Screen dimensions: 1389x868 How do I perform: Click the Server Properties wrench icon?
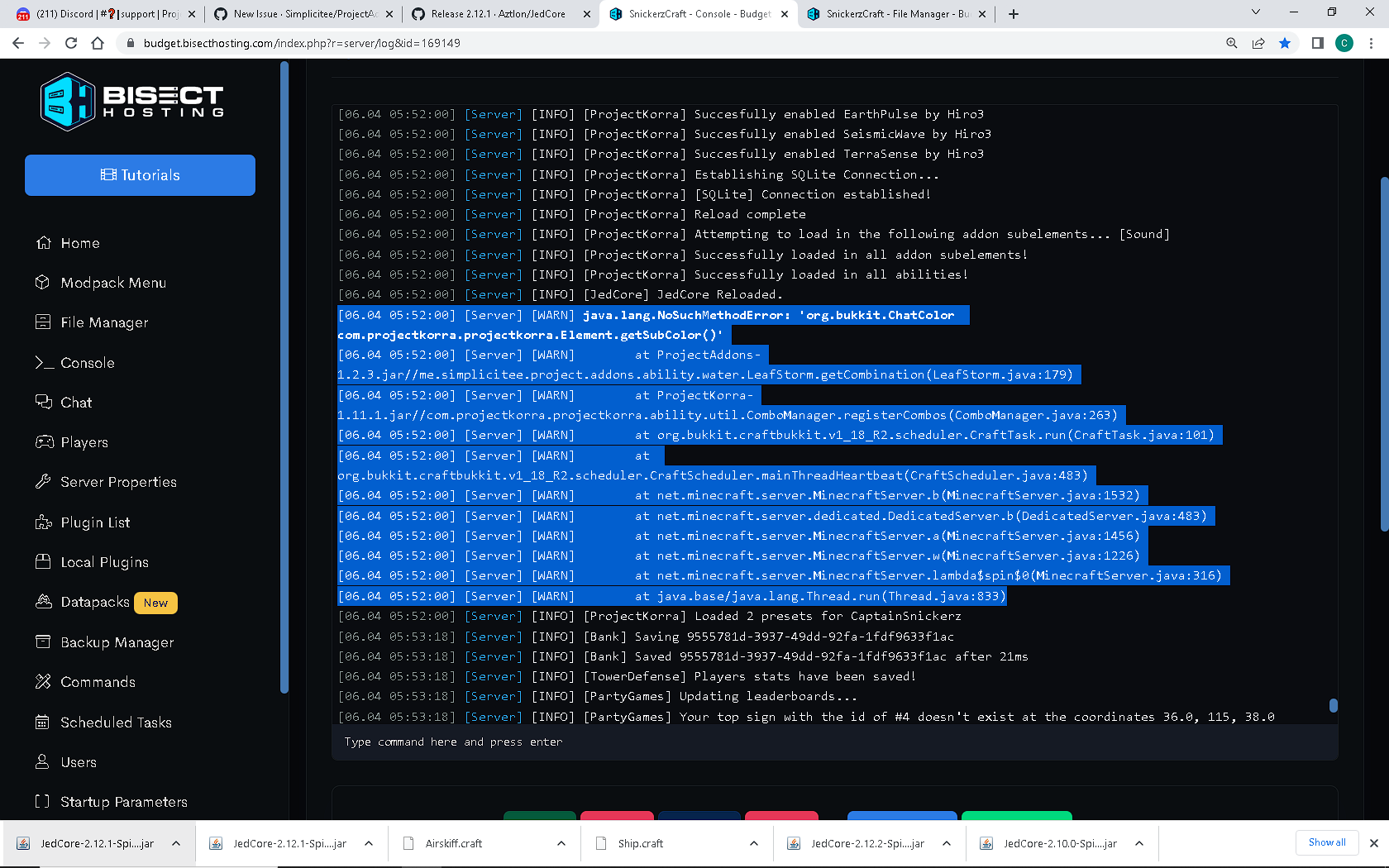point(43,481)
